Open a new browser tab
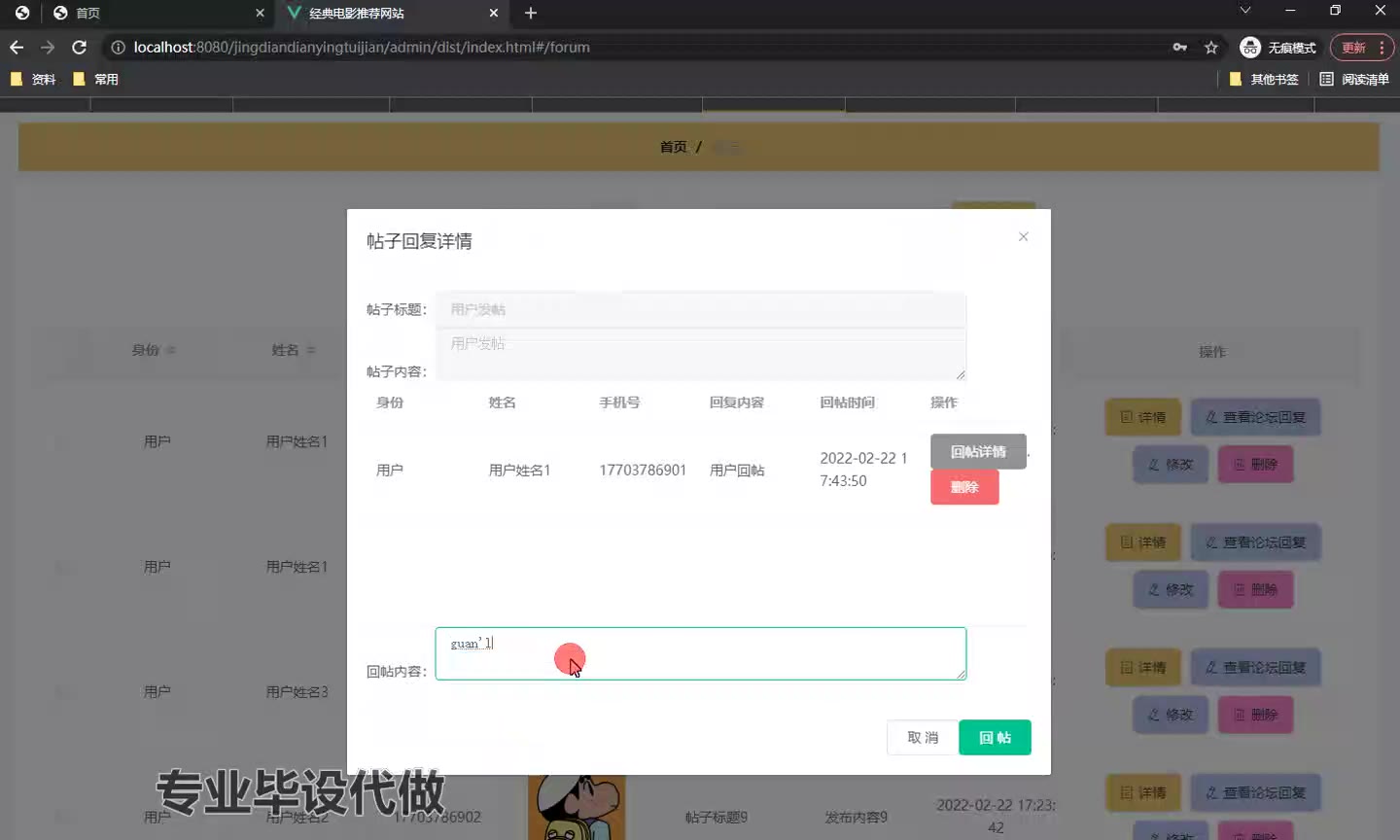The height and width of the screenshot is (840, 1400). [x=531, y=13]
